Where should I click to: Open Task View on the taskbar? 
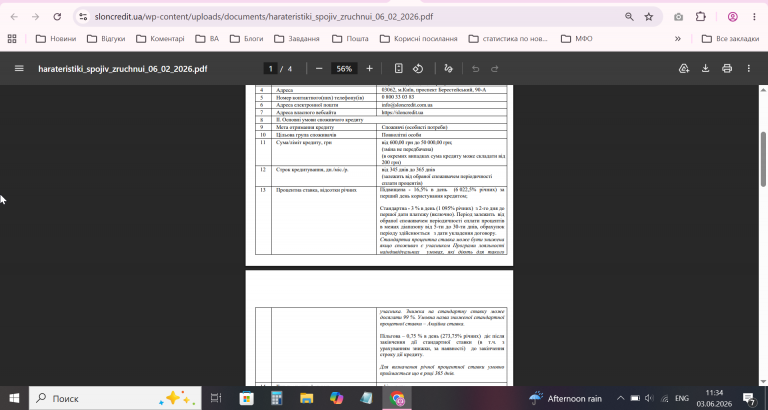point(216,398)
